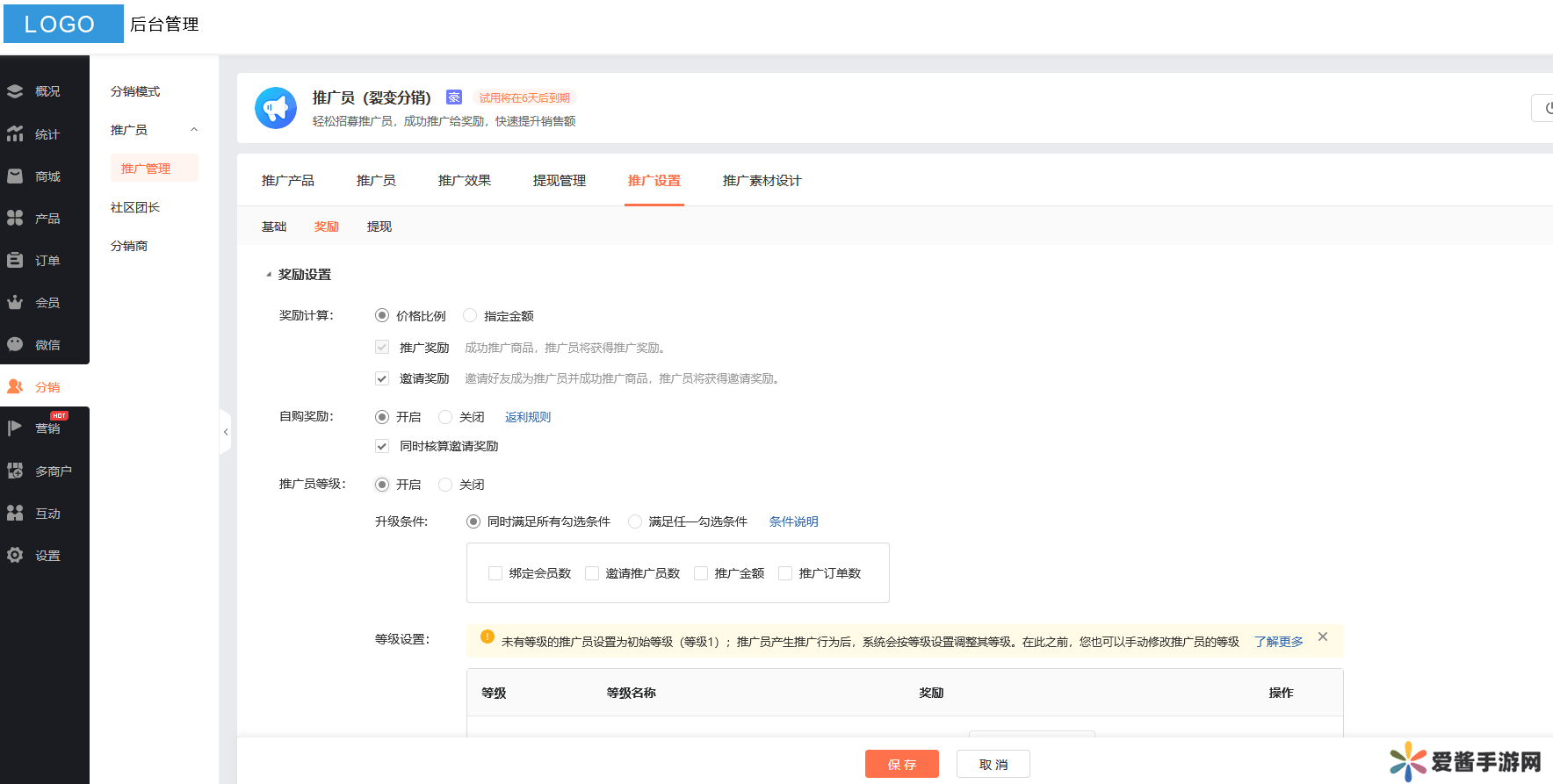Screen dimensions: 1553x784
Task: Select the 订单 orders sidebar icon
Action: tap(15, 261)
